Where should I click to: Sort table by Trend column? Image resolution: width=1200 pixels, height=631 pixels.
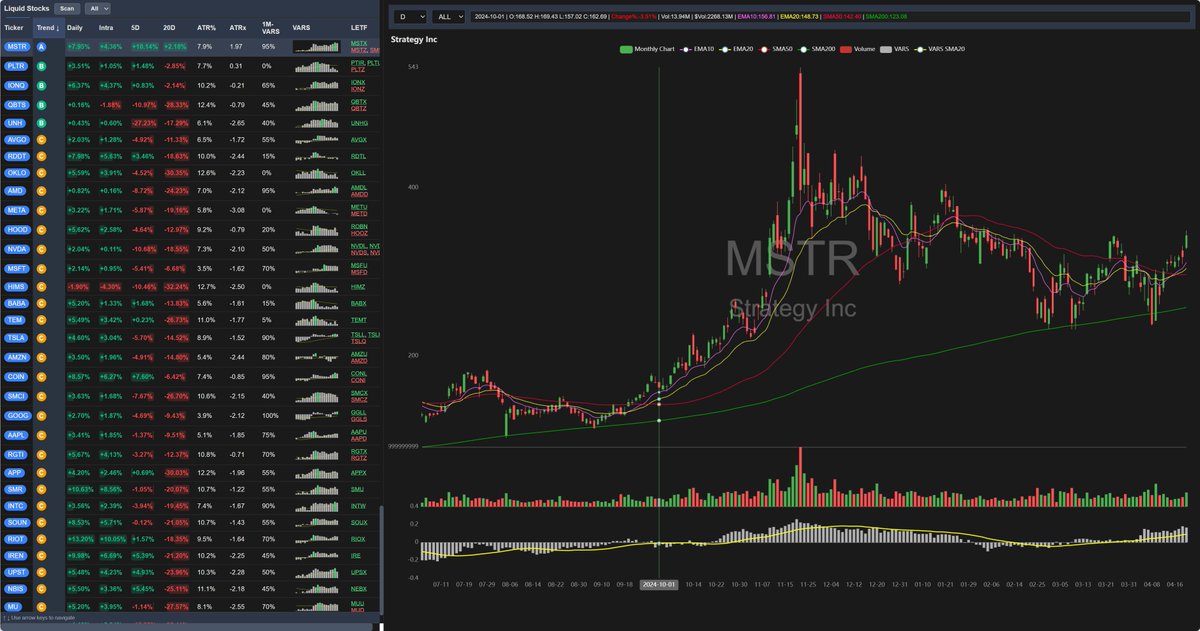tap(47, 27)
